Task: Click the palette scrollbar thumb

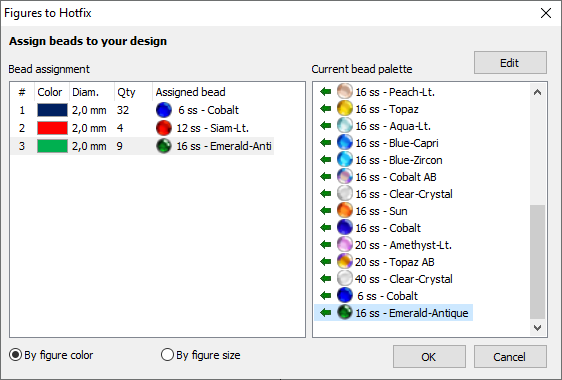Action: [537, 262]
